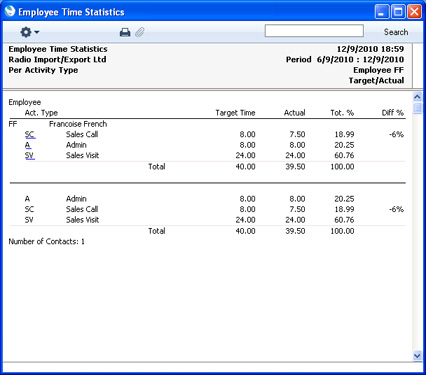
Task: Select -6% in the summary Sales Call row
Action: (x=396, y=209)
